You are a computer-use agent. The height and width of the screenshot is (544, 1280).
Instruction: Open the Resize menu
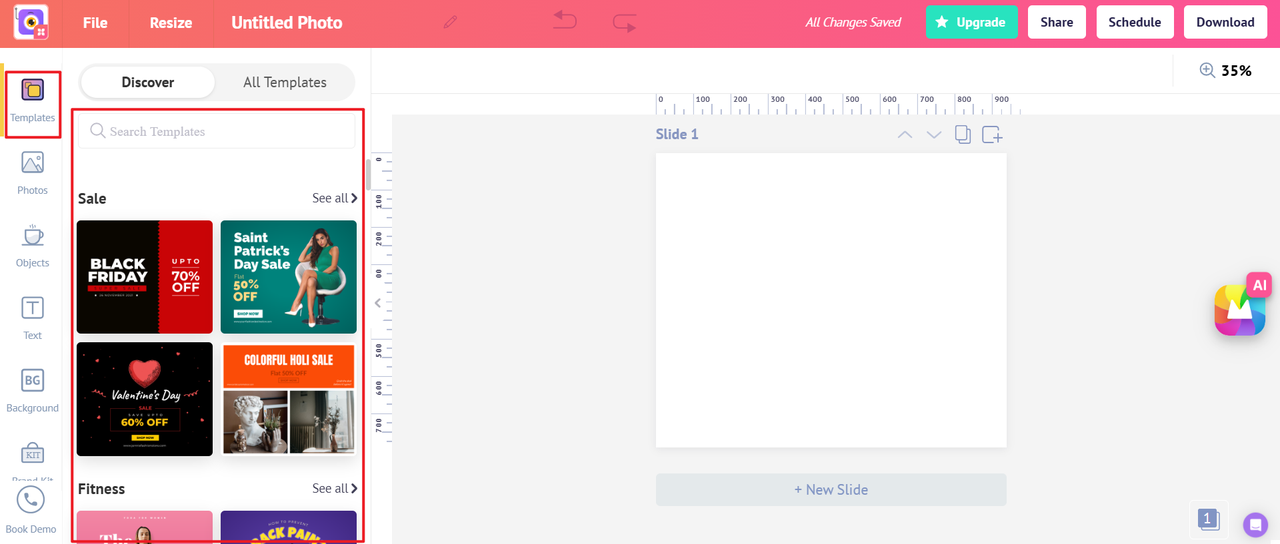(x=171, y=22)
